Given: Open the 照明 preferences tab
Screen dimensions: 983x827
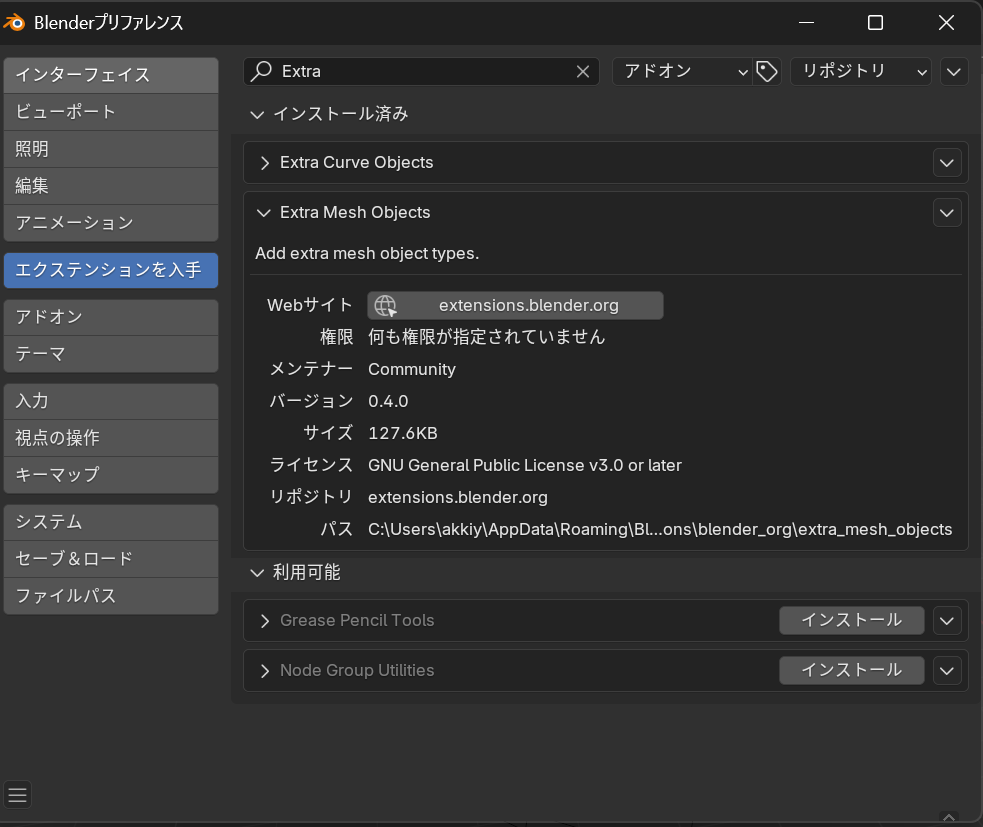Looking at the screenshot, I should [111, 149].
